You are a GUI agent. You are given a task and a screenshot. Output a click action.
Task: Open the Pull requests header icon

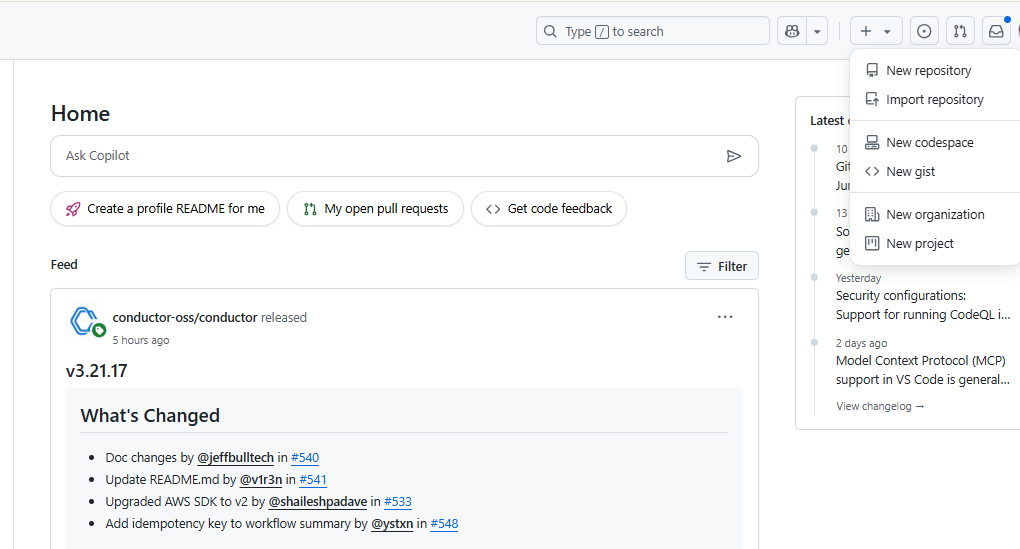coord(960,31)
